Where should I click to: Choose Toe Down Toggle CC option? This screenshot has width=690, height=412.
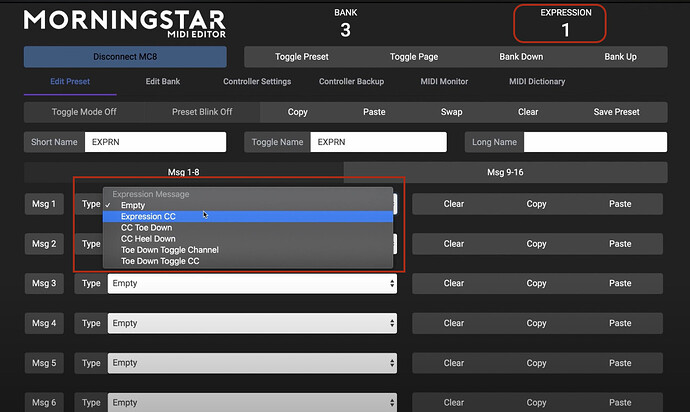(x=248, y=261)
